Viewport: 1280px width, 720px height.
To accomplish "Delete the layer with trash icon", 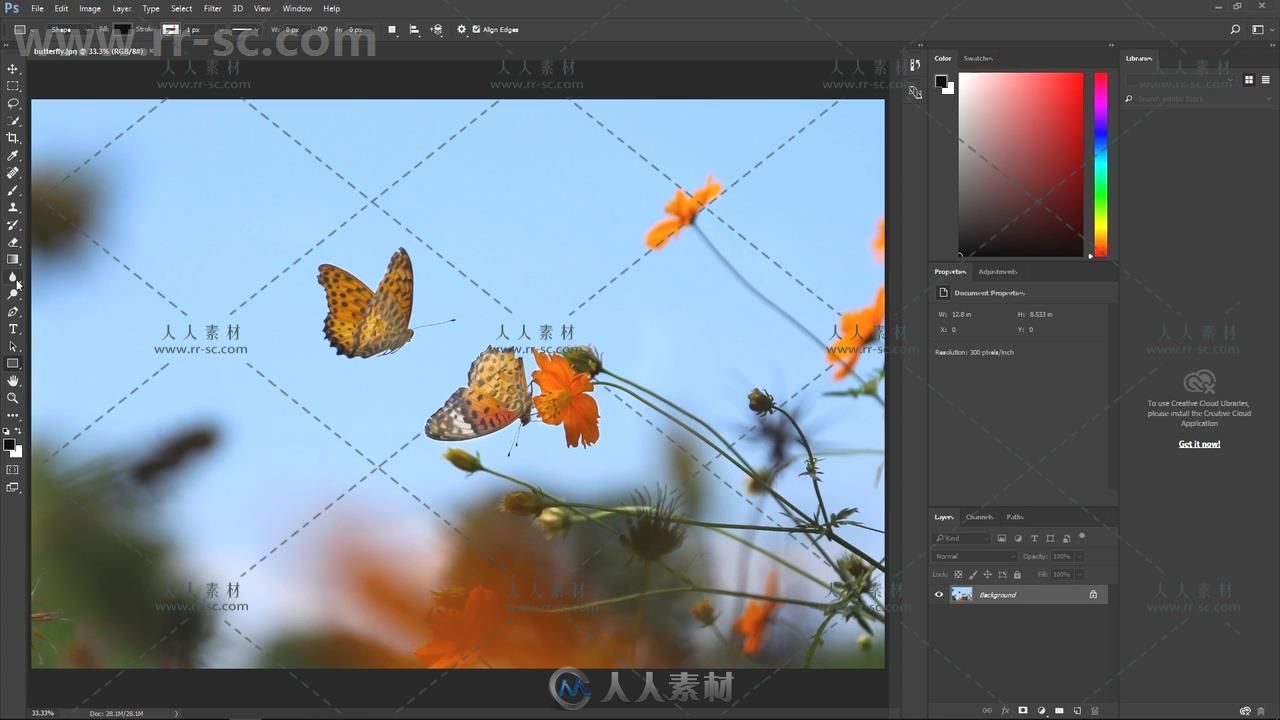I will coord(1095,711).
